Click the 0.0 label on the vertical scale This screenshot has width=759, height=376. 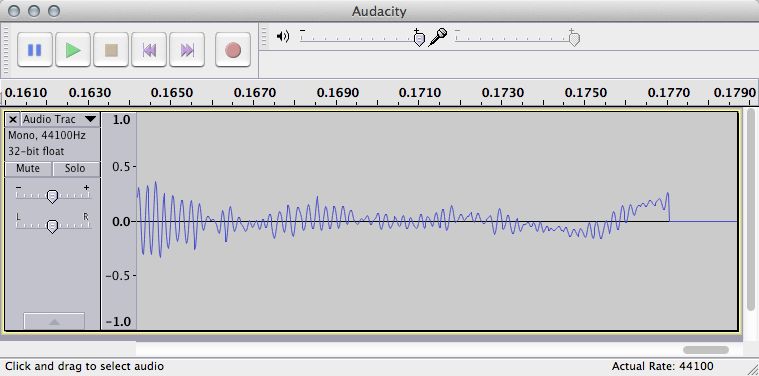point(121,222)
